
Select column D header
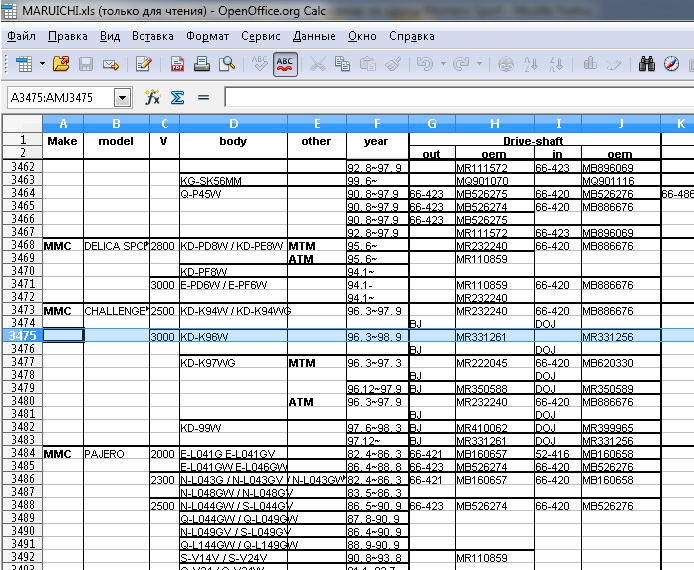(x=233, y=124)
